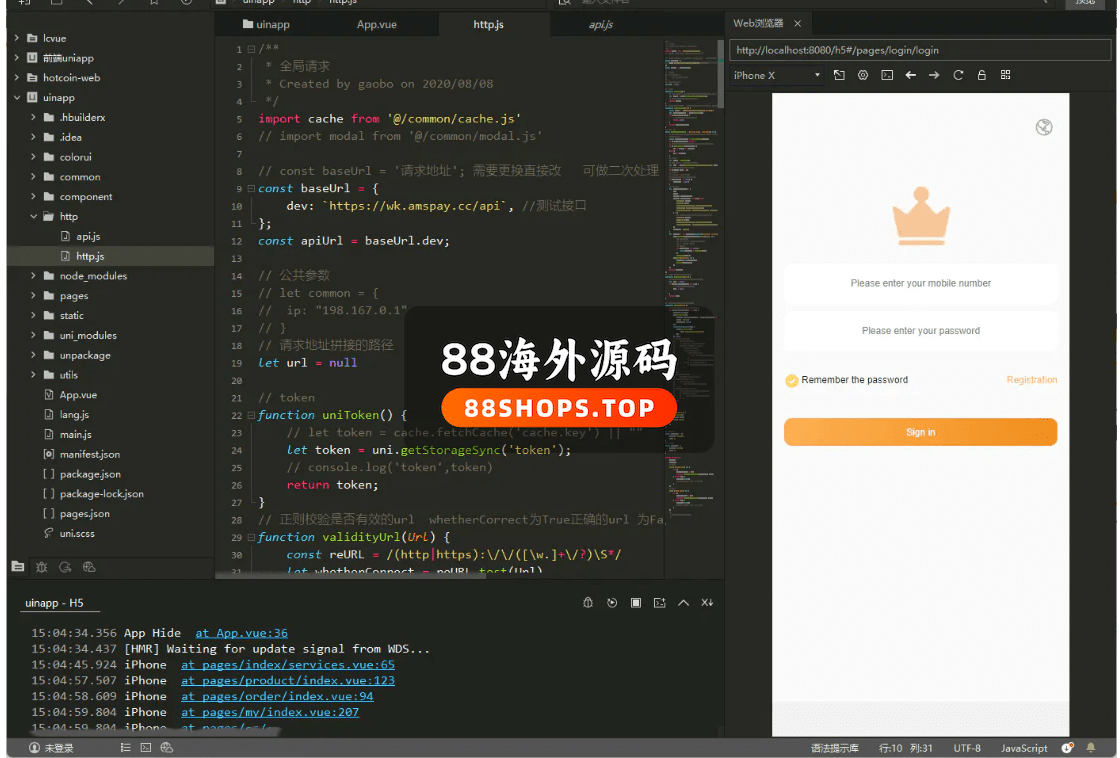Image resolution: width=1120 pixels, height=758 pixels.
Task: Click the forward arrow in browser toolbar
Action: pos(934,75)
